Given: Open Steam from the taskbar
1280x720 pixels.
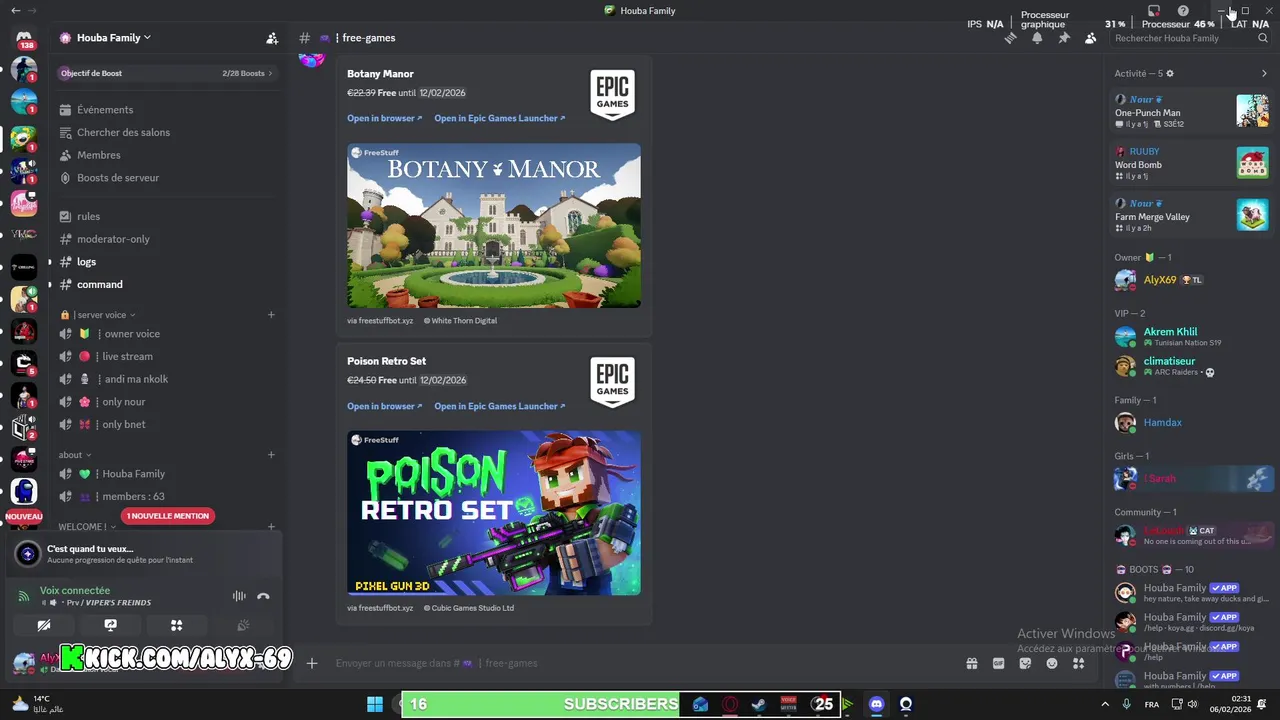Looking at the screenshot, I should [758, 704].
